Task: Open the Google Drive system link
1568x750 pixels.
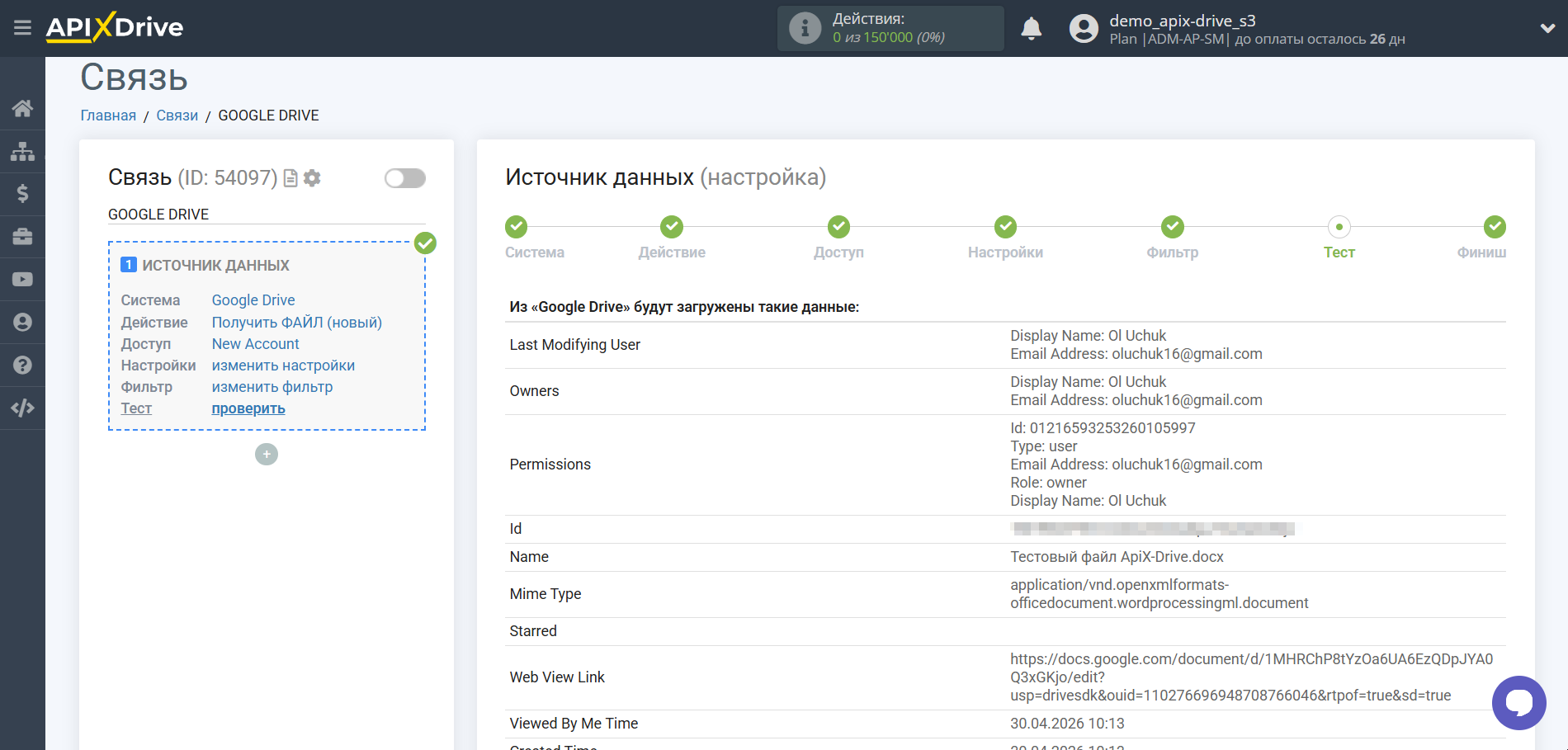Action: click(253, 300)
